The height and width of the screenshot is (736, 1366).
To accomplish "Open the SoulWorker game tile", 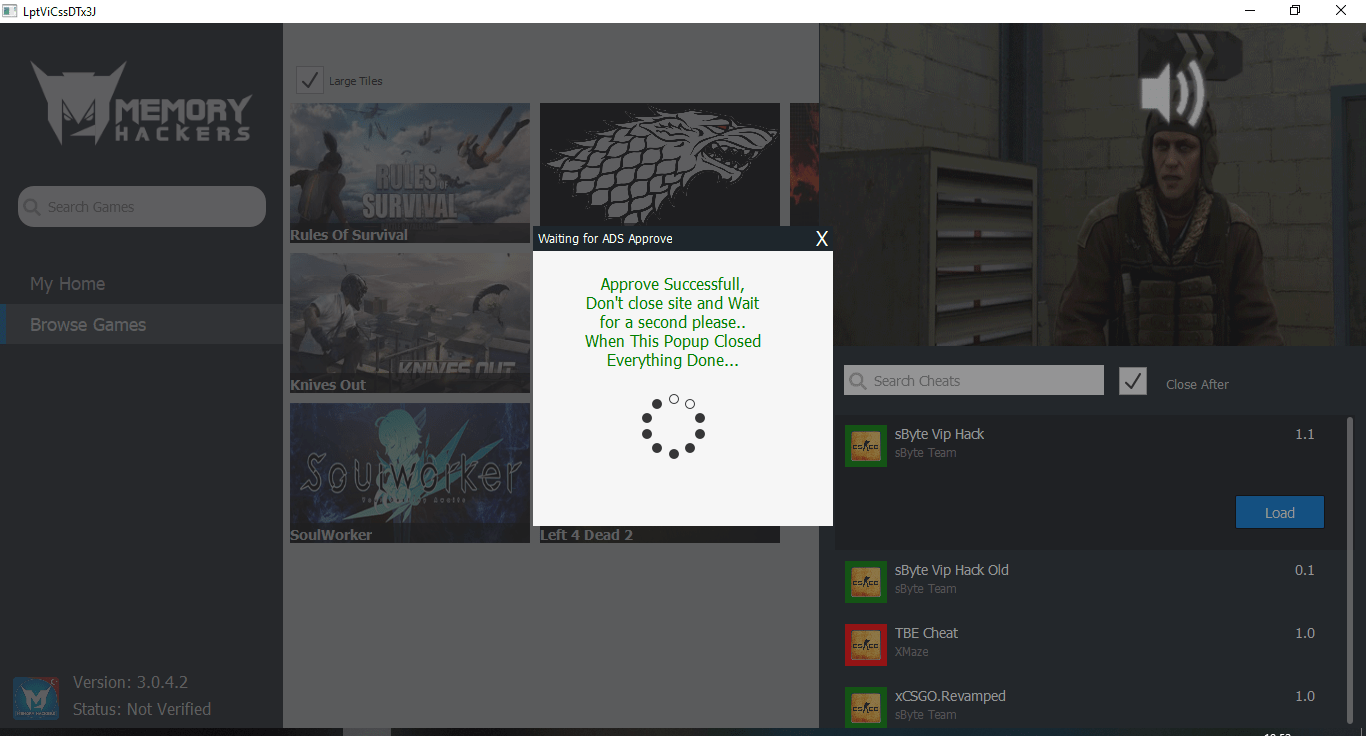I will 410,473.
